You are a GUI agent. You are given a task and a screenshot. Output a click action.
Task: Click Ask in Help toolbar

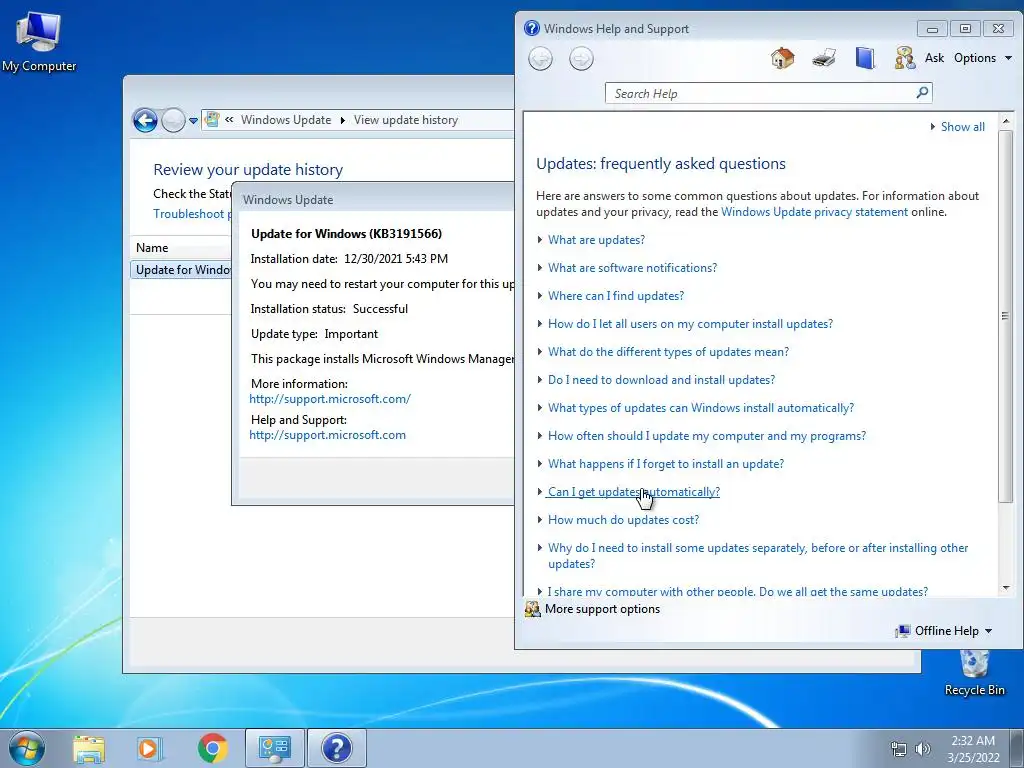point(935,58)
